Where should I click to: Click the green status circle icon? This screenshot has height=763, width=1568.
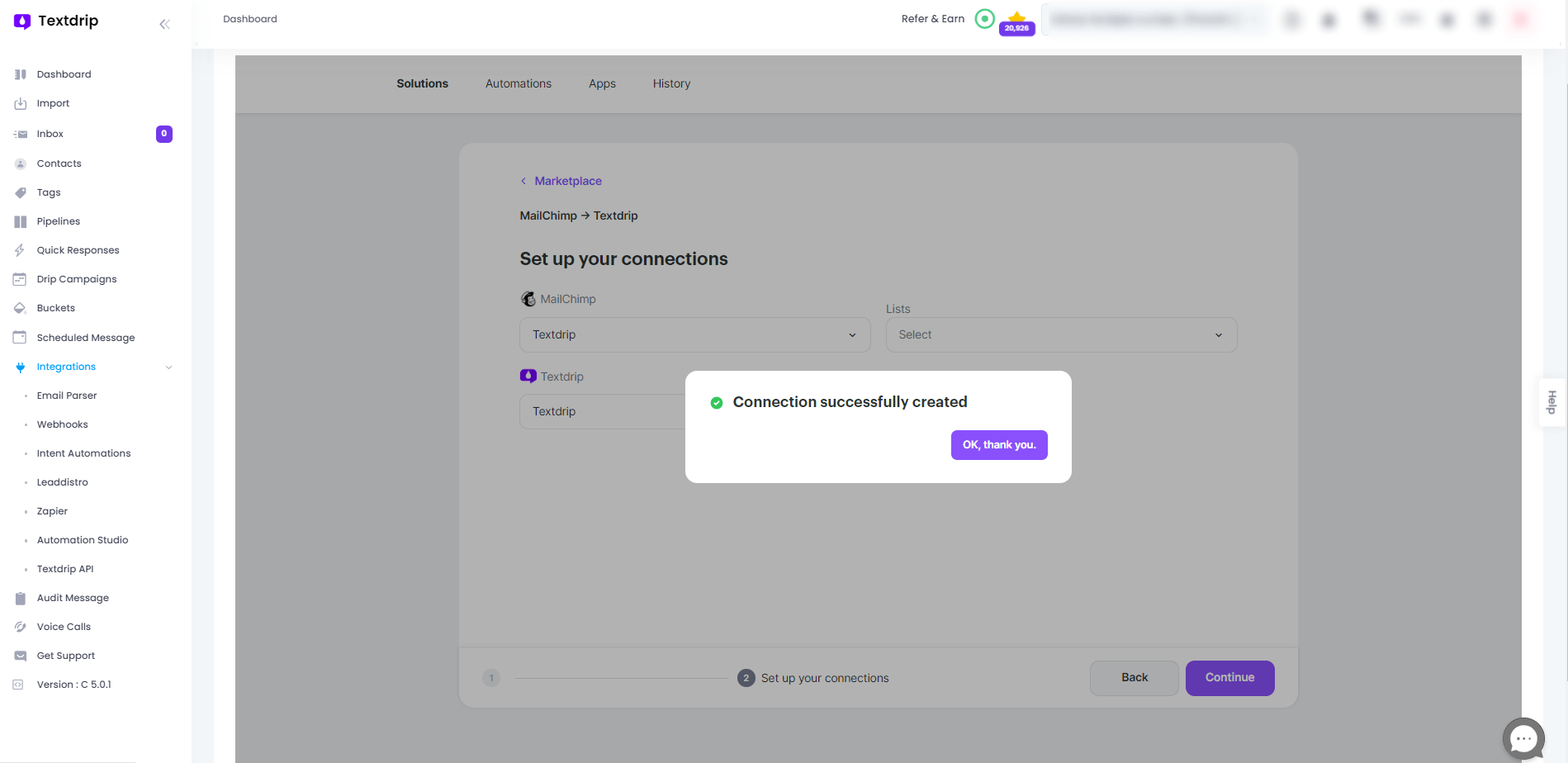tap(984, 19)
